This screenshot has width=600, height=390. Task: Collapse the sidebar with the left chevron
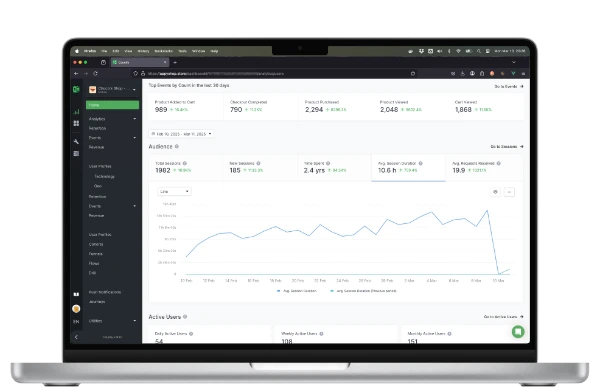[76, 337]
